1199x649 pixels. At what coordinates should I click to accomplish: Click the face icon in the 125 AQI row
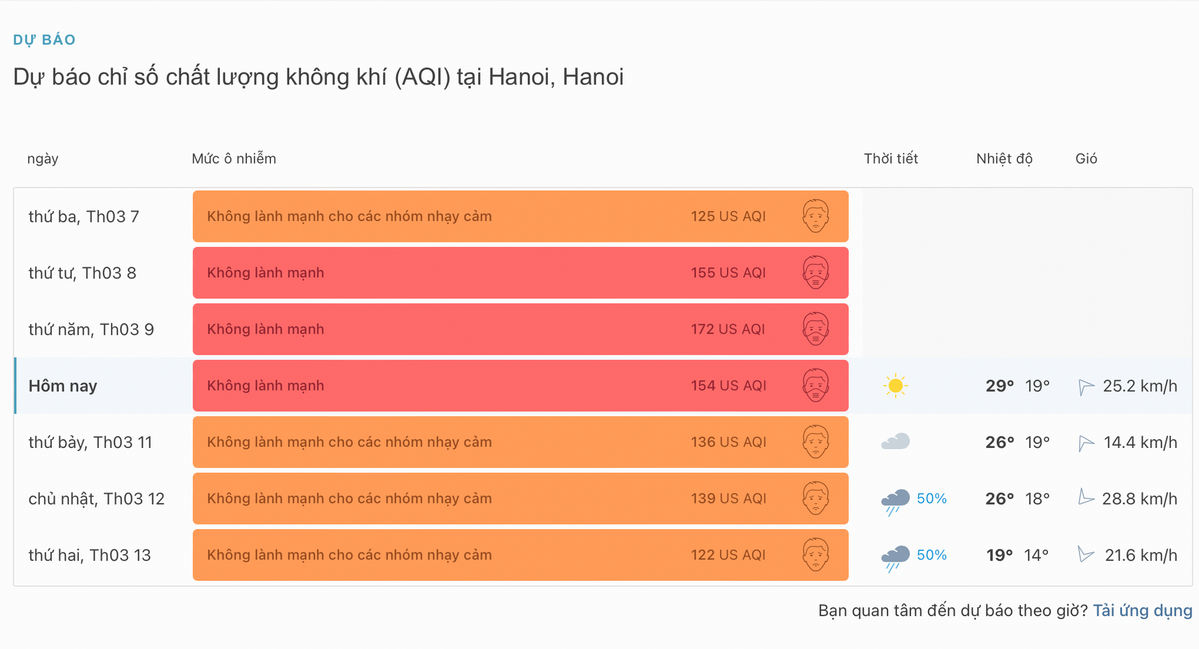pyautogui.click(x=817, y=216)
